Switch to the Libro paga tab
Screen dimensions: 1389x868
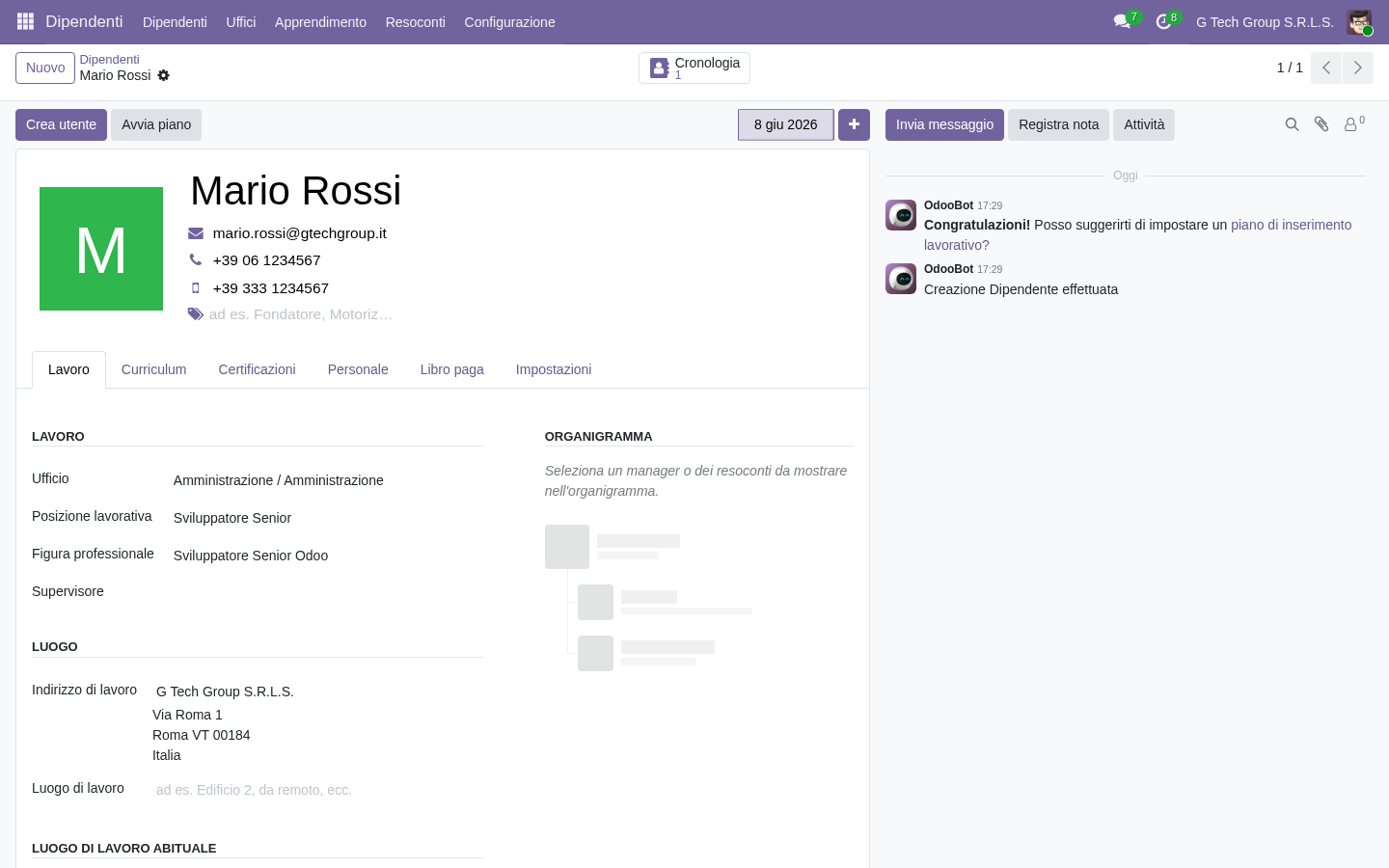coord(452,369)
